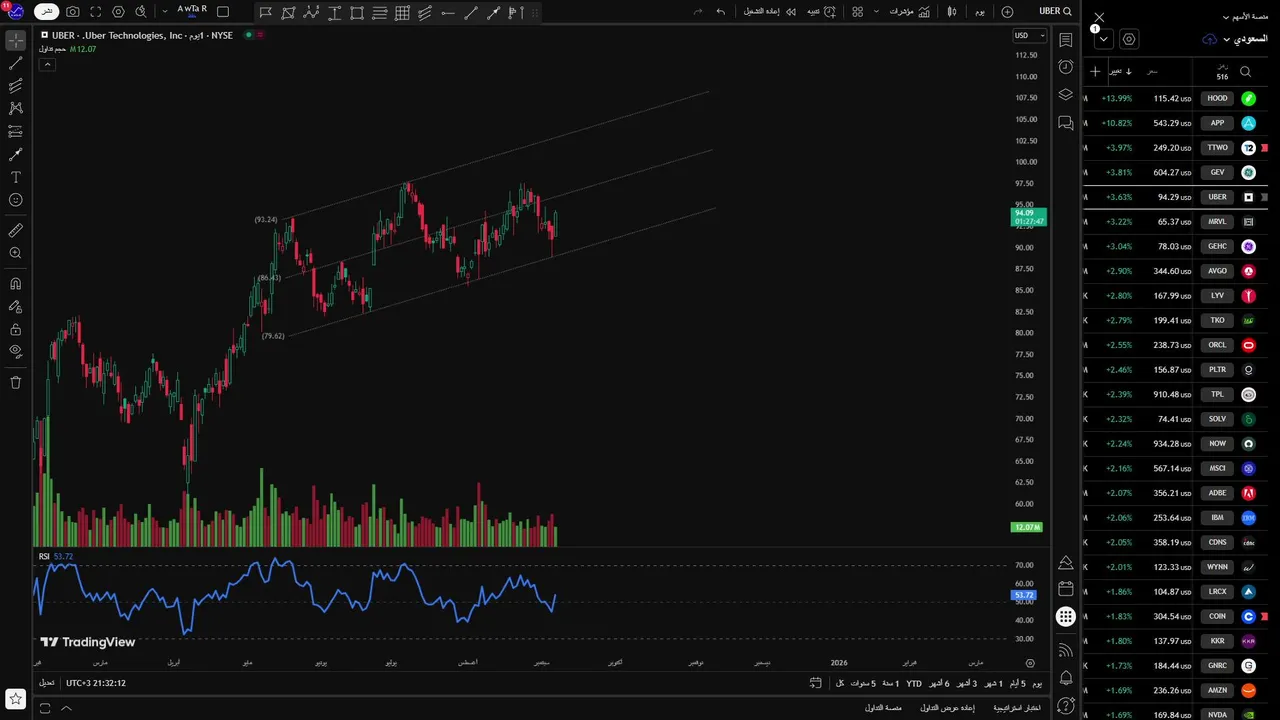This screenshot has width=1280, height=720.
Task: Open the 'اختبار استراتيجية' strategy tester tab
Action: click(1017, 708)
